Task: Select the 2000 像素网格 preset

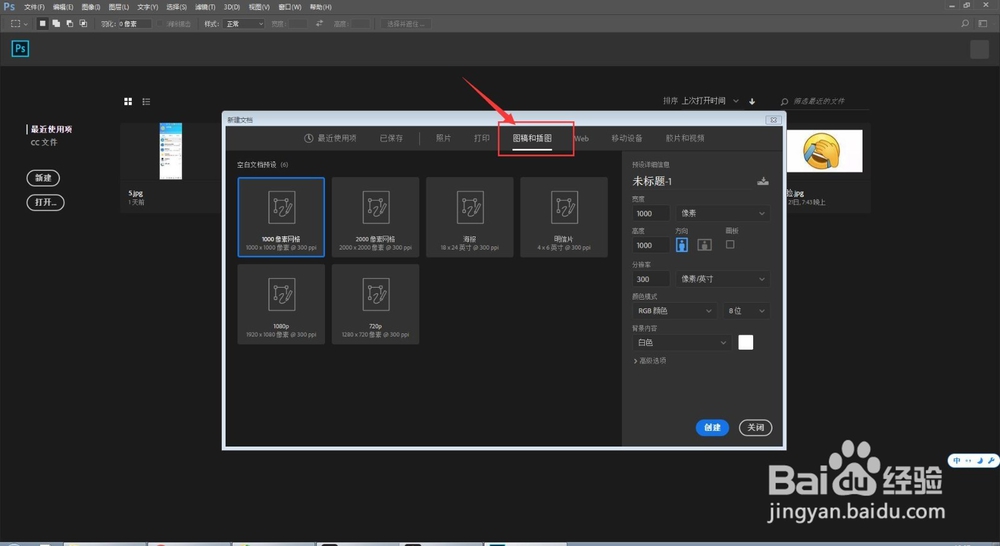Action: 376,218
